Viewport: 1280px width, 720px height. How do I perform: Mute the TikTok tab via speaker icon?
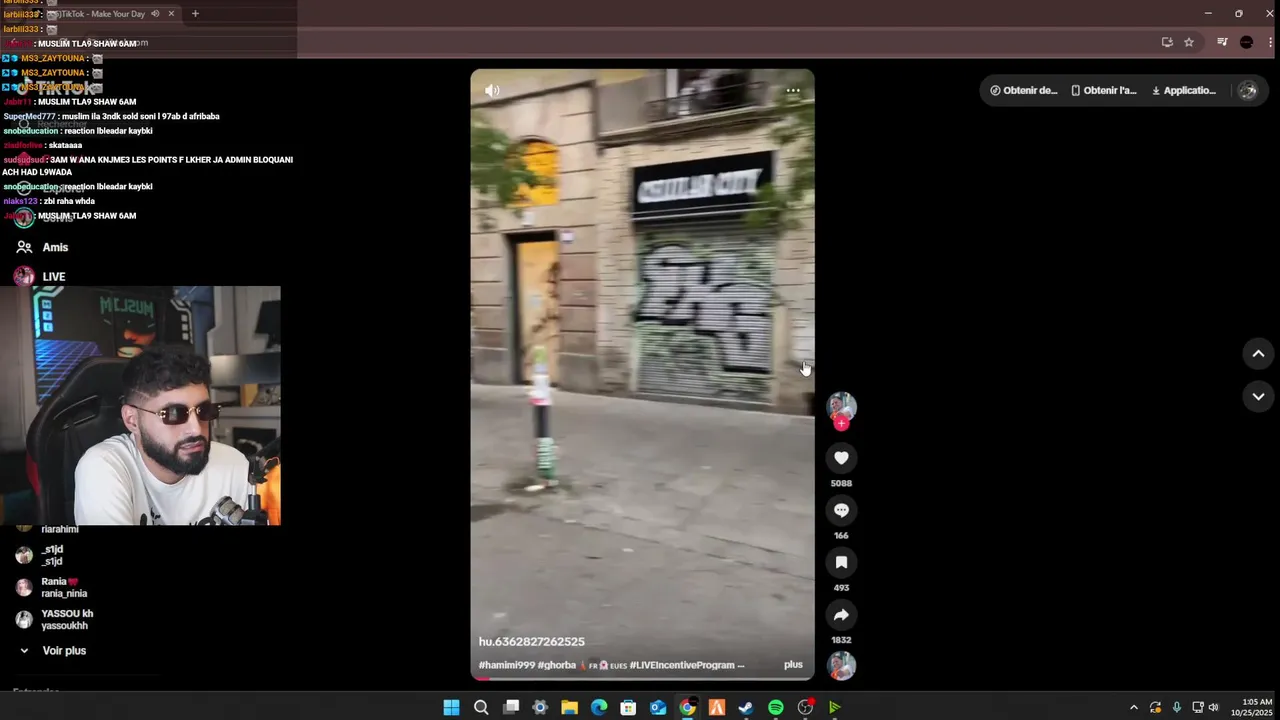[155, 14]
